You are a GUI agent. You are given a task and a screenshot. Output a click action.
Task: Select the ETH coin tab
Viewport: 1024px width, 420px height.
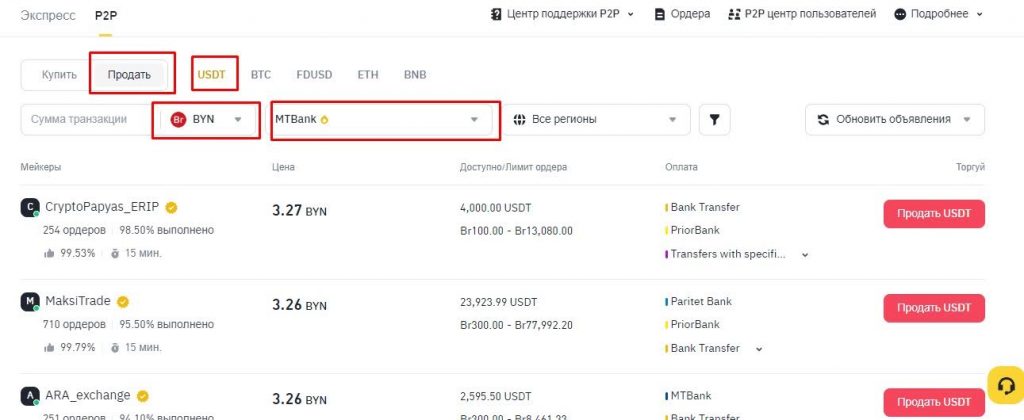(x=368, y=74)
